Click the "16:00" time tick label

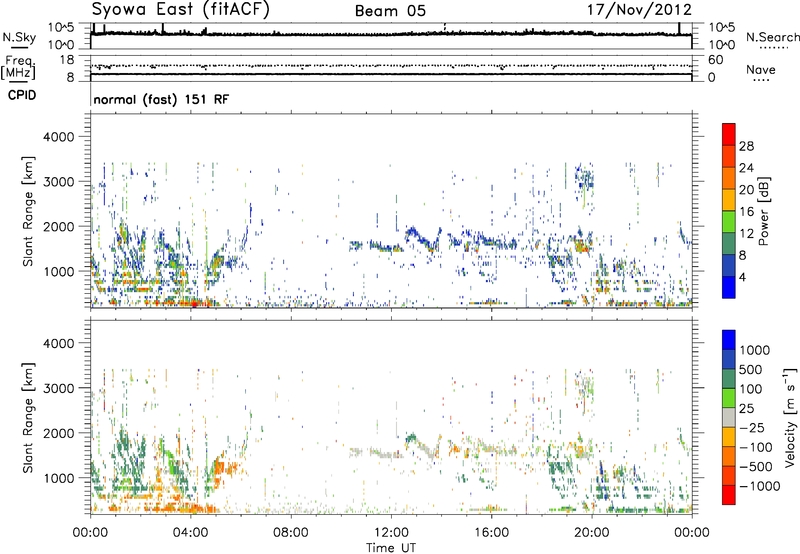coord(491,533)
